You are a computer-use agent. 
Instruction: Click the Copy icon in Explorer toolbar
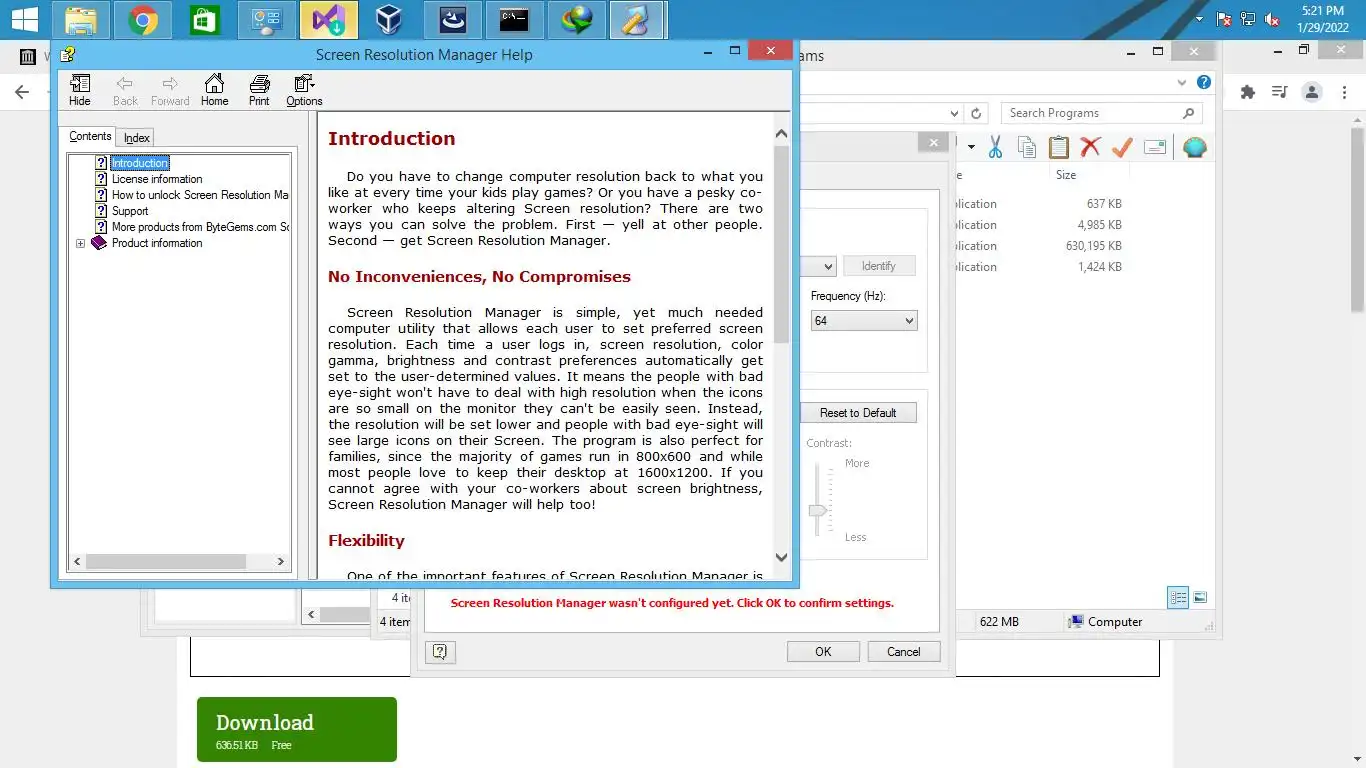1027,148
